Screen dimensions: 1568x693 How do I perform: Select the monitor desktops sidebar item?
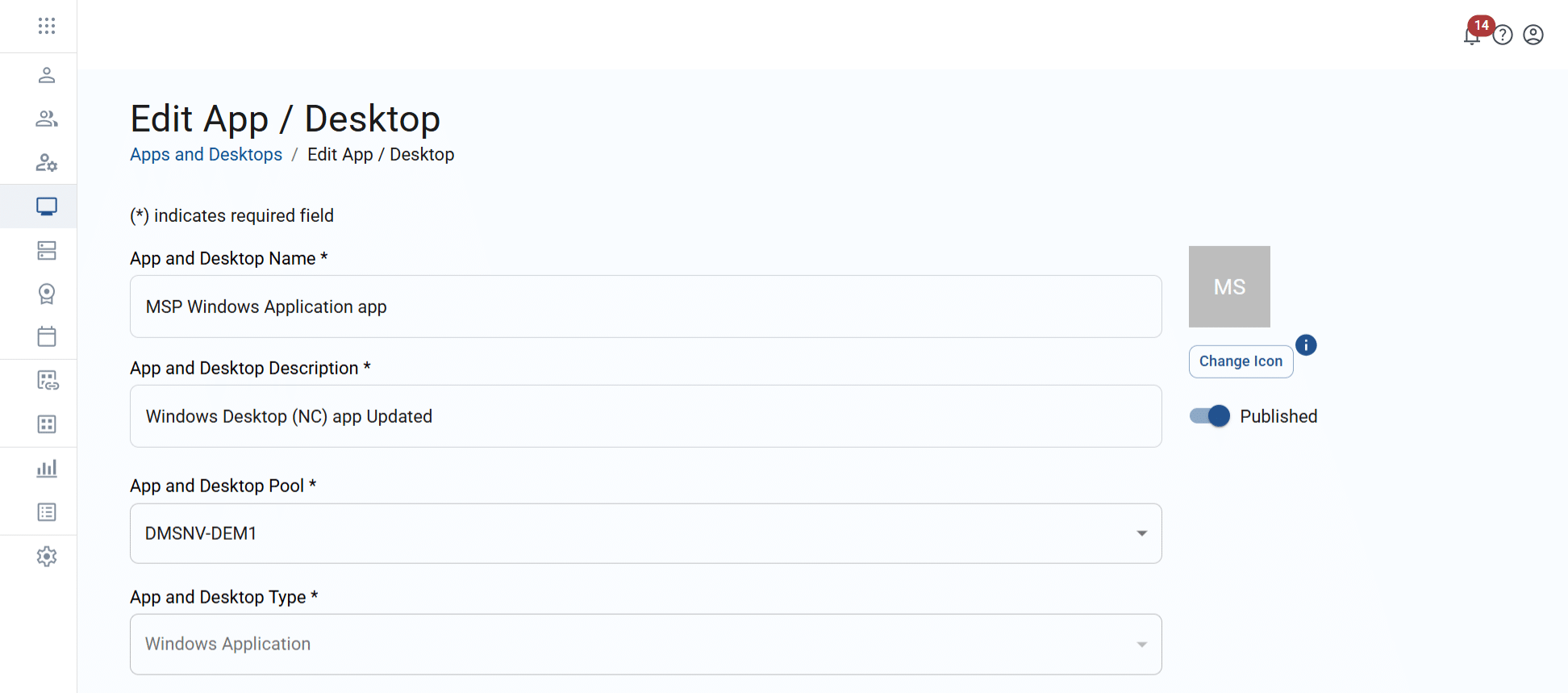click(x=47, y=207)
